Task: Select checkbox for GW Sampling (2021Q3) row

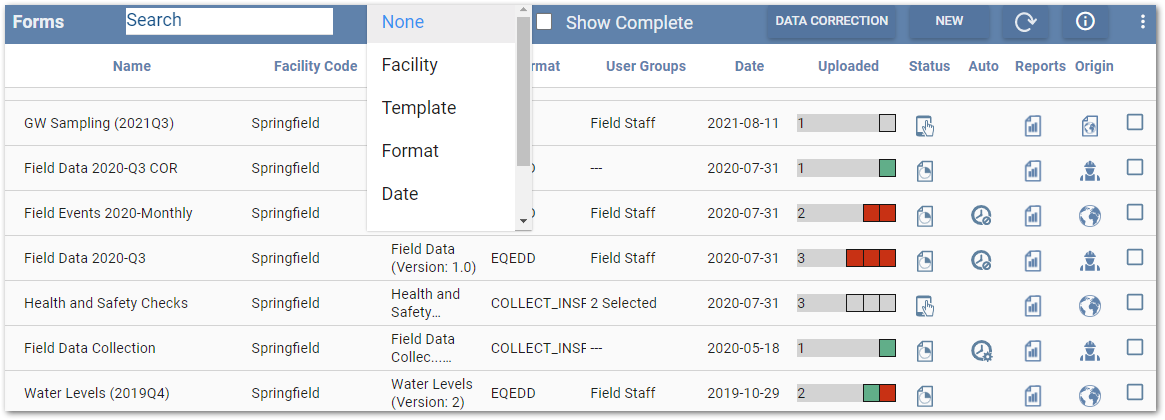Action: tap(1135, 122)
